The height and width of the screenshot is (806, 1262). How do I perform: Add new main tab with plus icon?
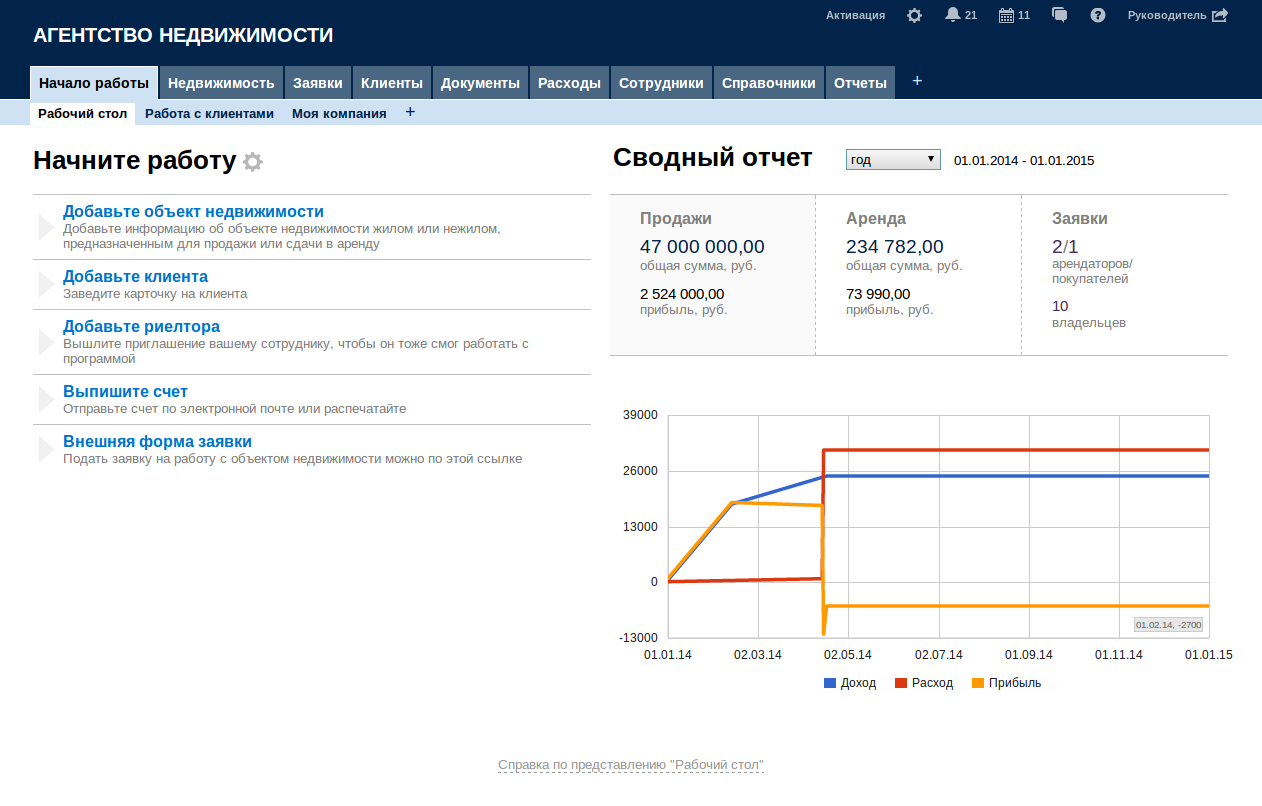click(917, 81)
